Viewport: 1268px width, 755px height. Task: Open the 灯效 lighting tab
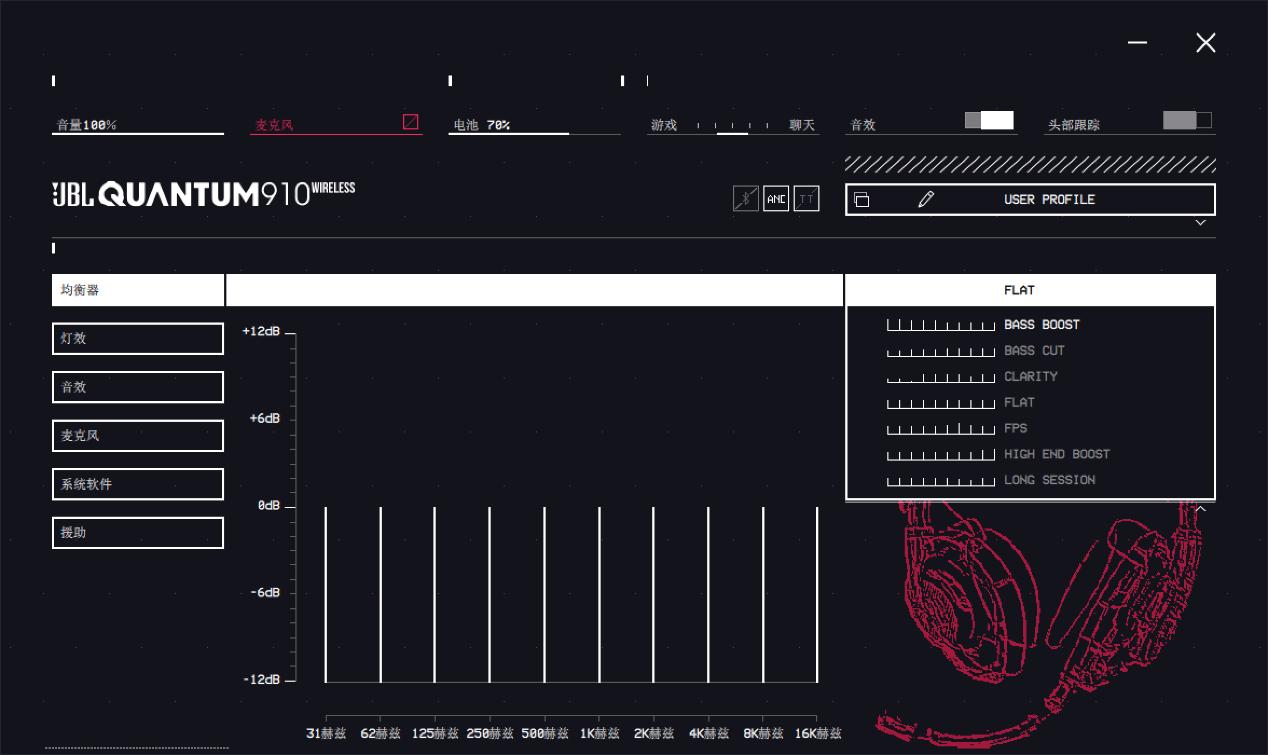[138, 339]
